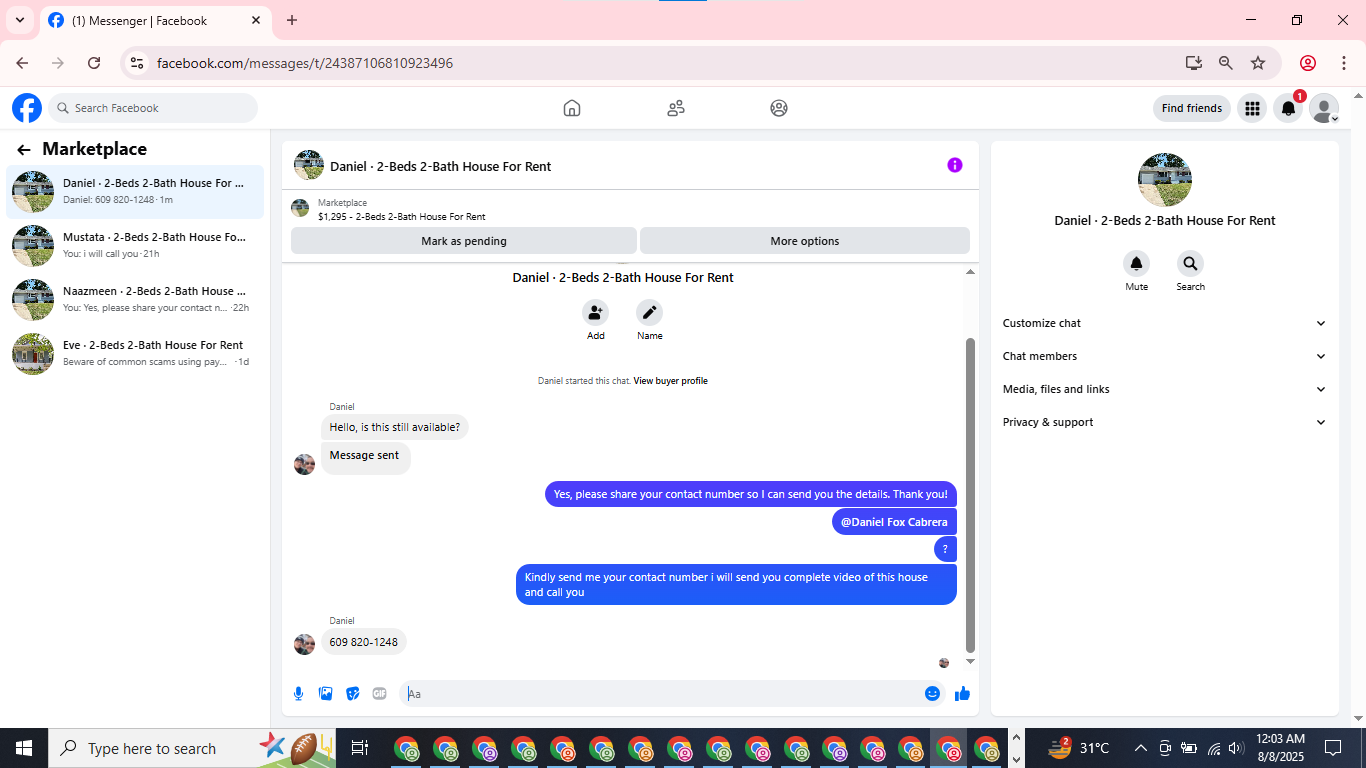
Task: Open Naazmeen conversation in chat list
Action: (x=135, y=299)
